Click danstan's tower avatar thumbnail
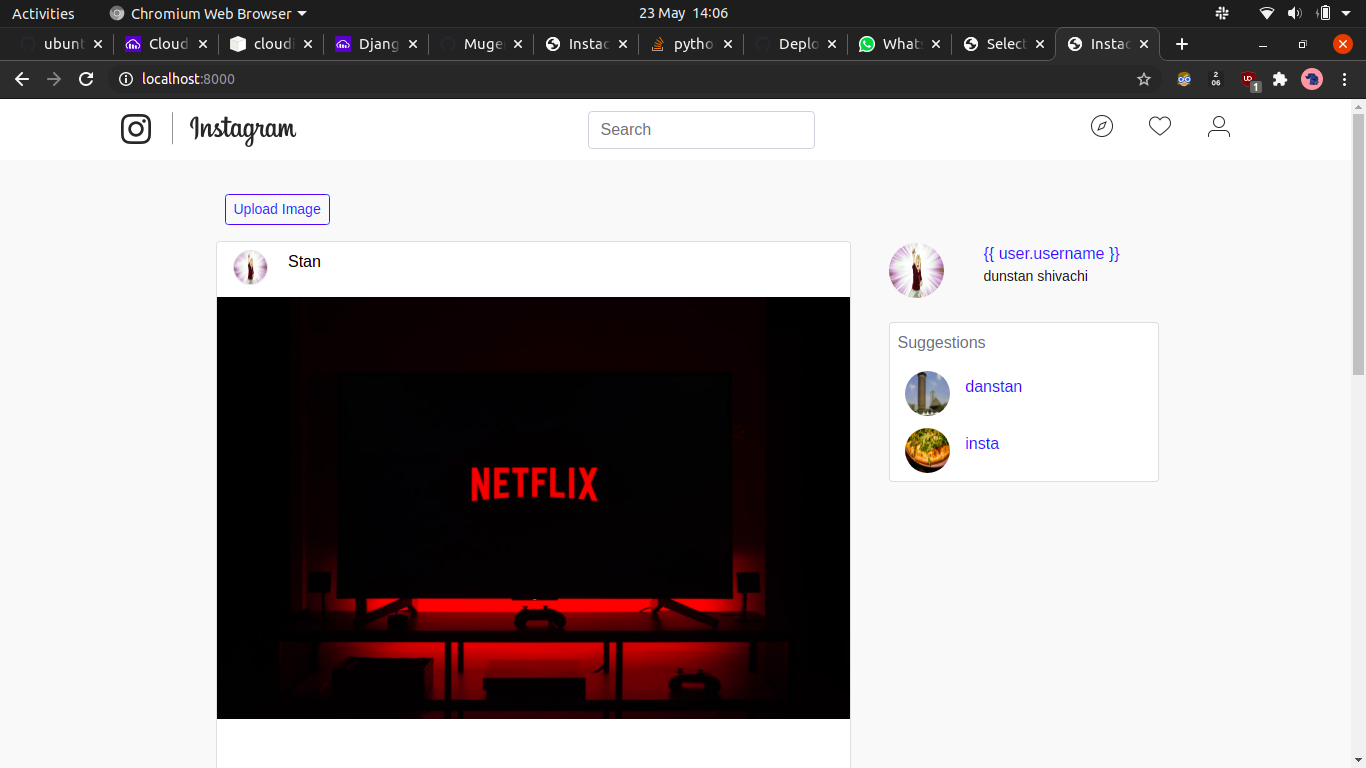 pos(927,393)
